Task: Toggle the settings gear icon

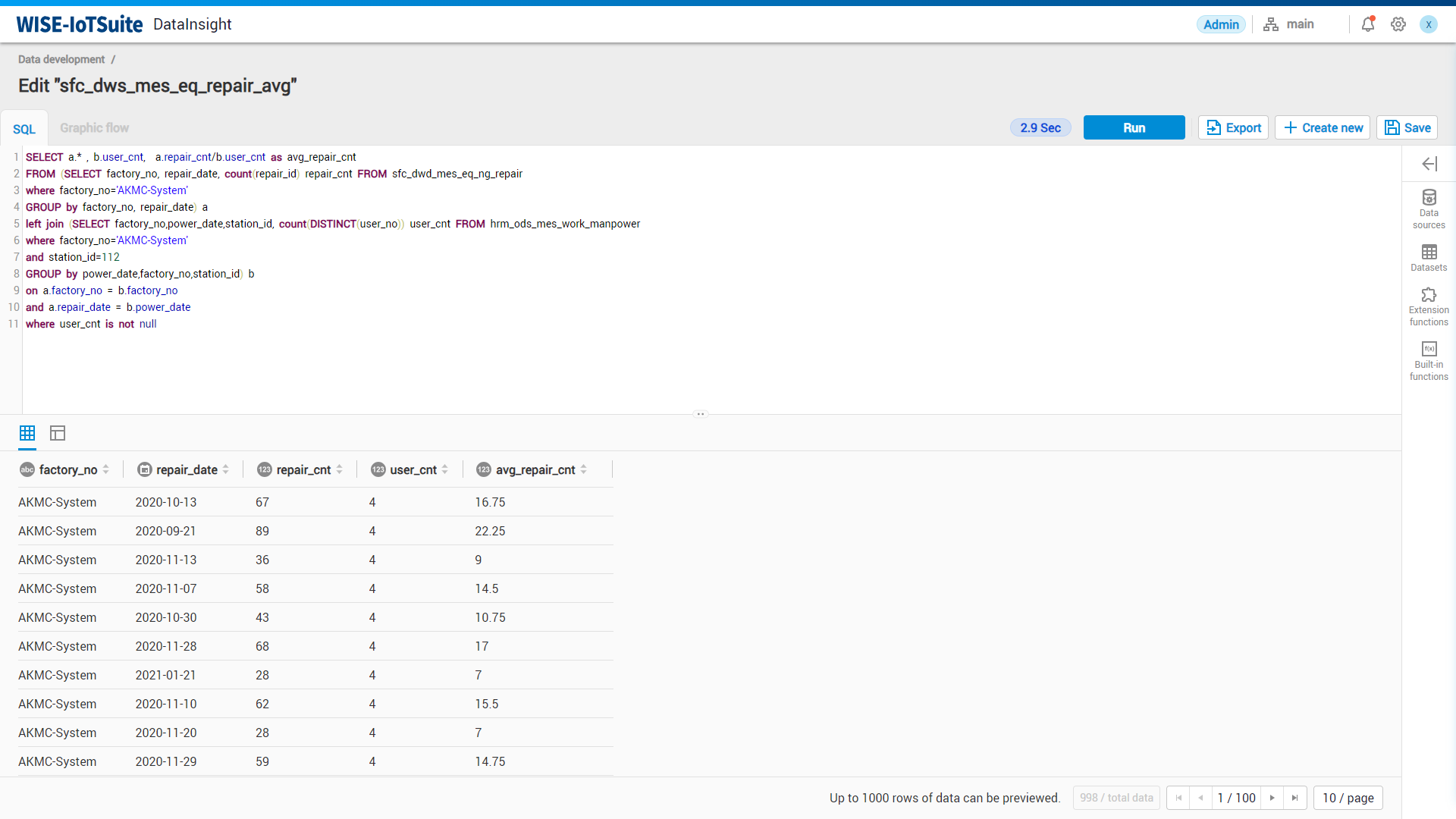Action: coord(1399,24)
